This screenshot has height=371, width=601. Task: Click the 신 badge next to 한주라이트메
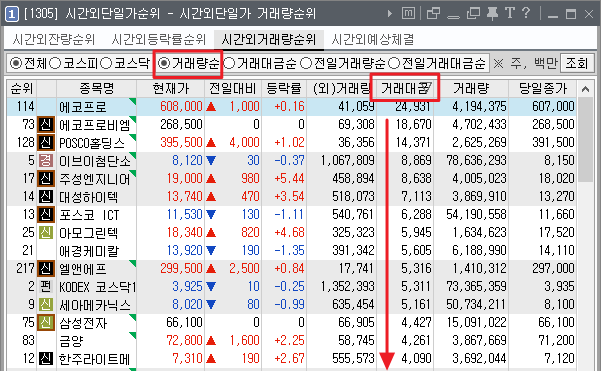46,359
